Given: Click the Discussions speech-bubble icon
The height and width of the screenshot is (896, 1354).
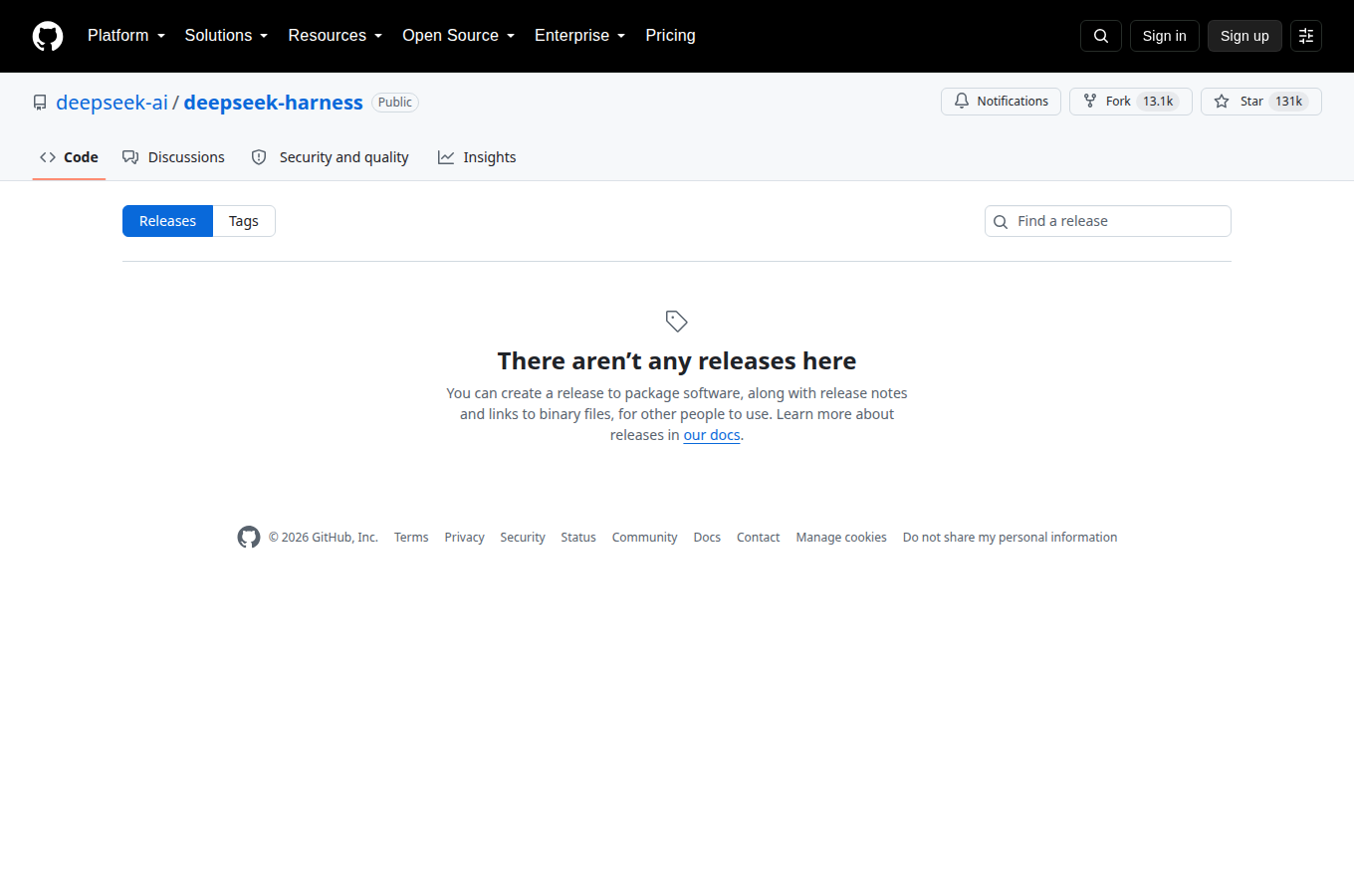Looking at the screenshot, I should (130, 157).
